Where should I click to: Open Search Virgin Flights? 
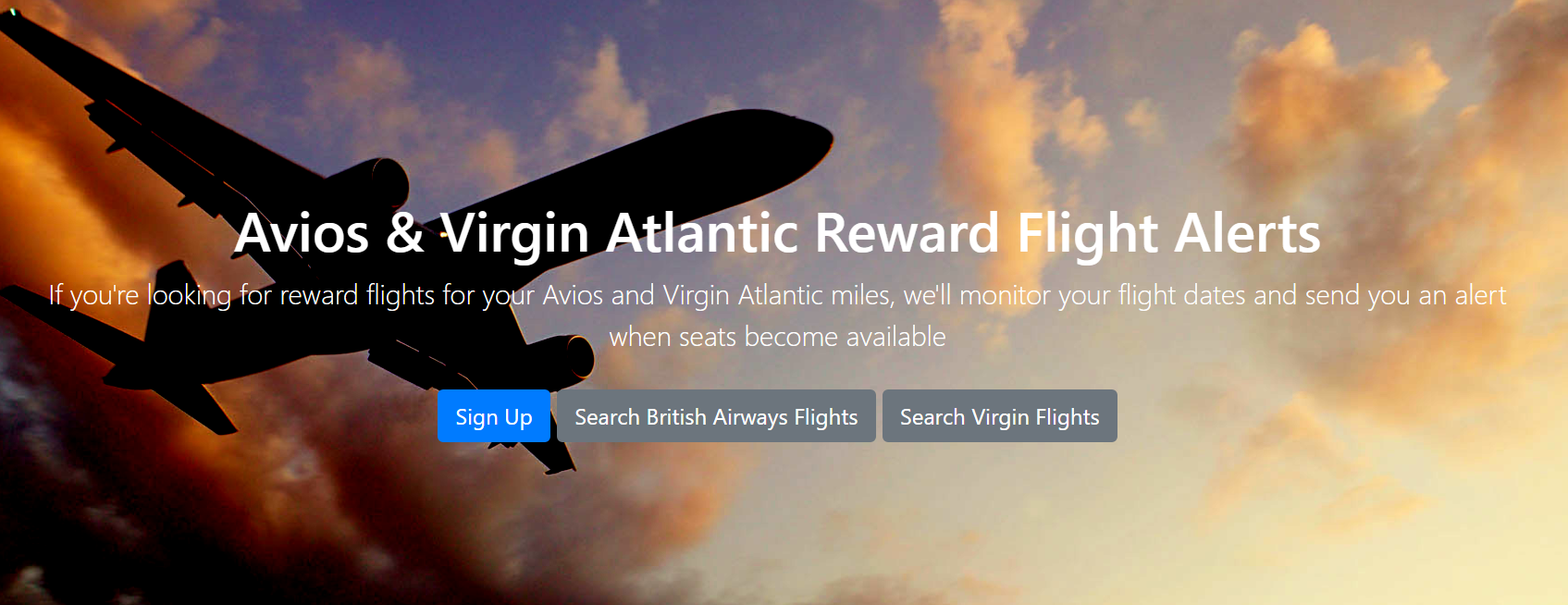click(1000, 416)
